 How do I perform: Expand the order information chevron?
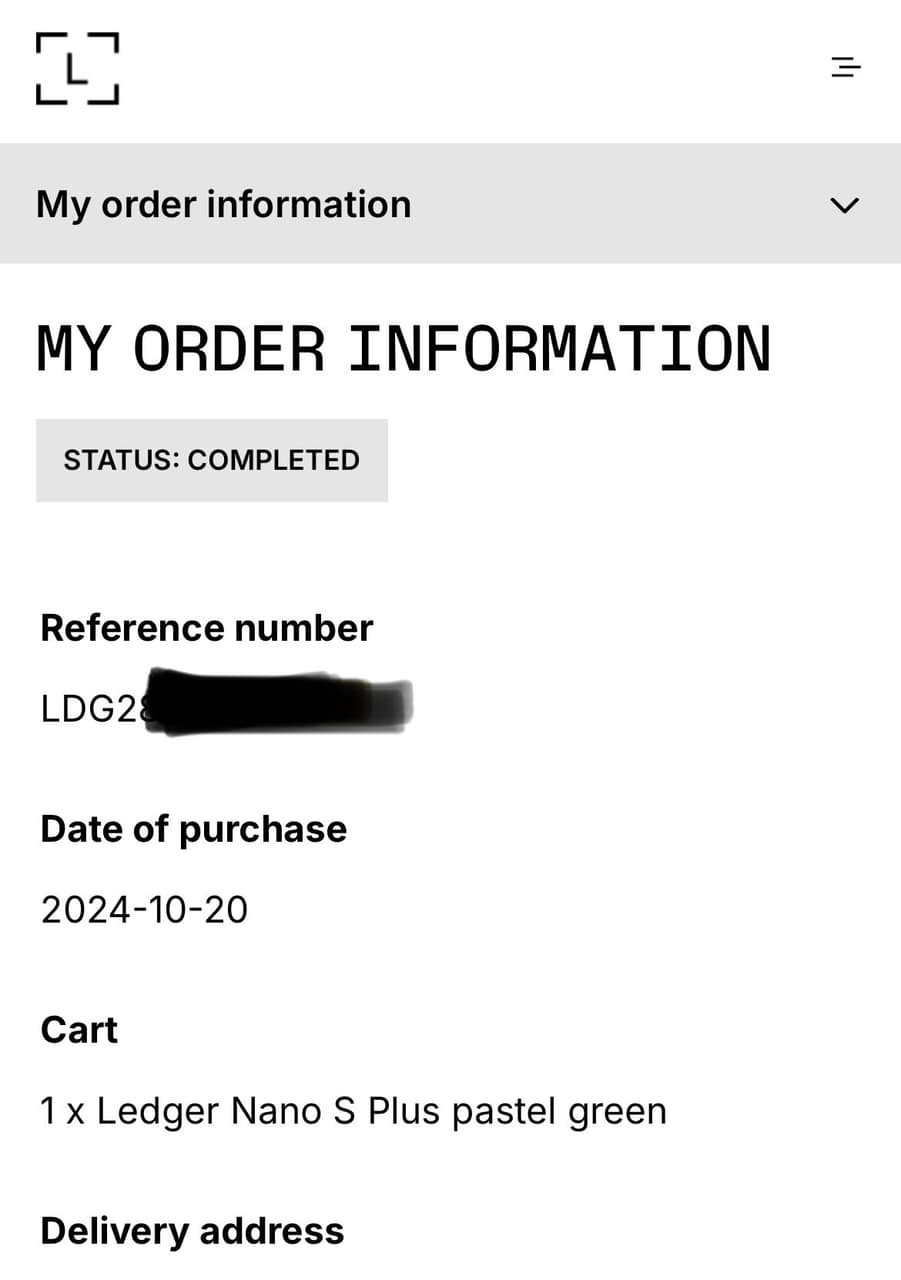click(845, 205)
